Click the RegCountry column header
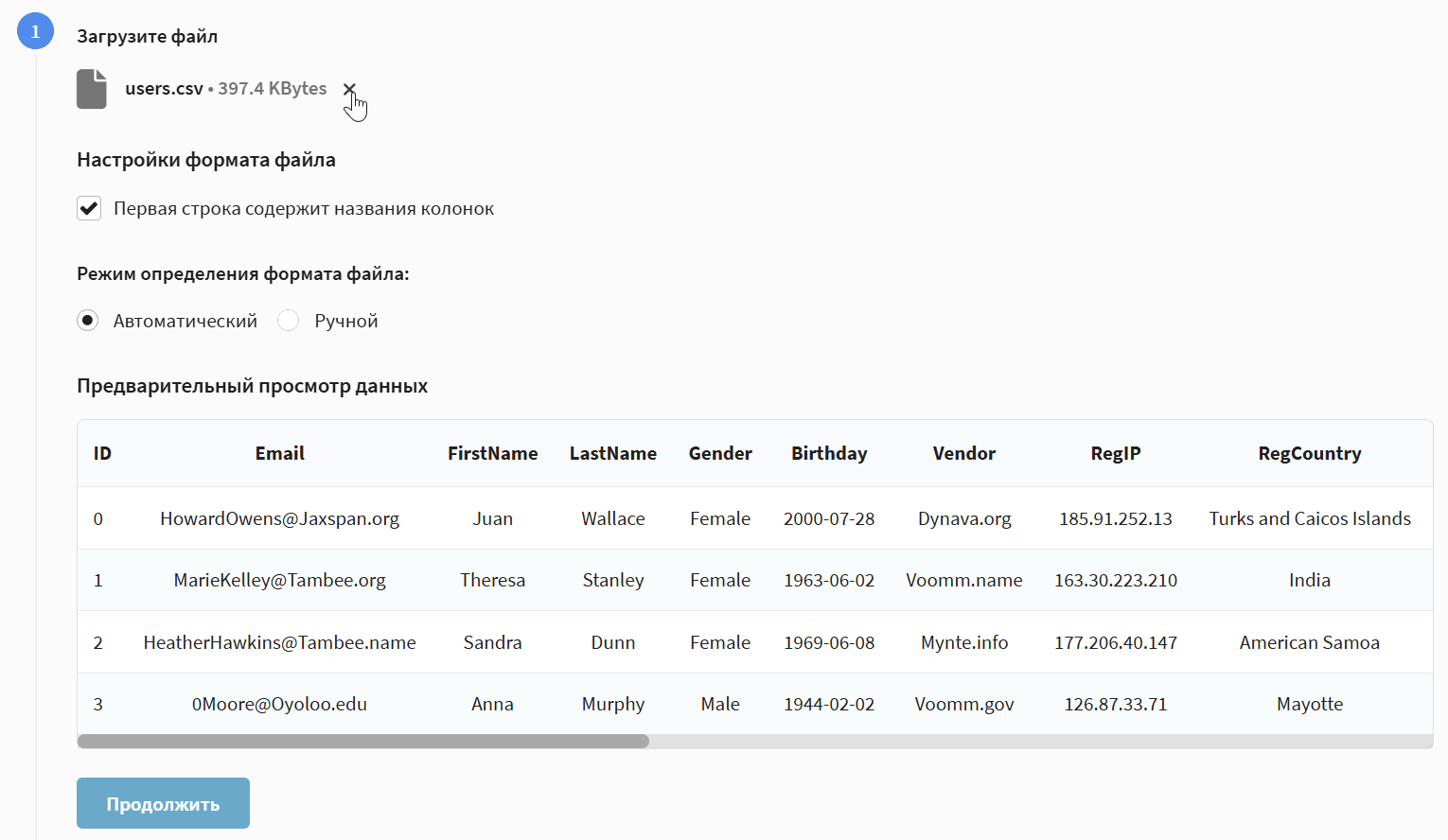Viewport: 1448px width, 840px height. [x=1310, y=453]
